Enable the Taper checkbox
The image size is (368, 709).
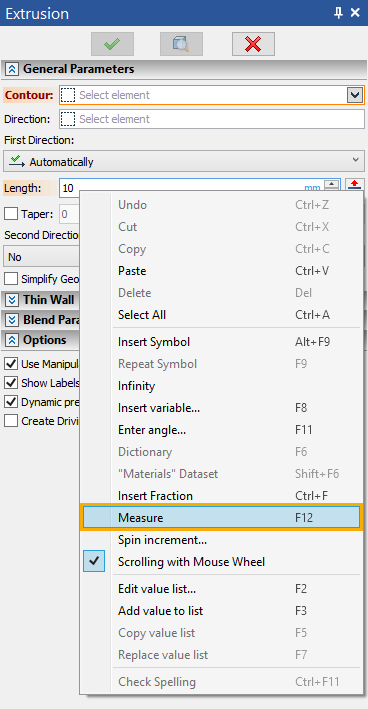coord(11,213)
